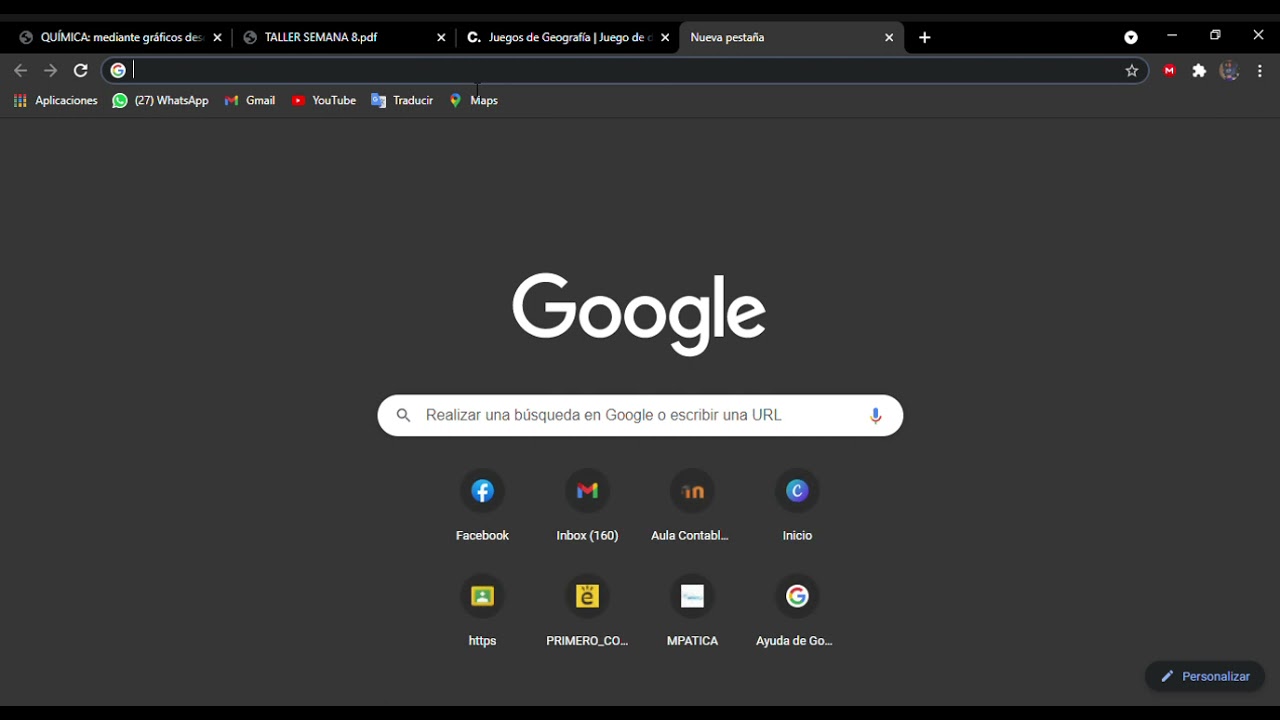
Task: Open the Maps bookmark
Action: pos(474,101)
